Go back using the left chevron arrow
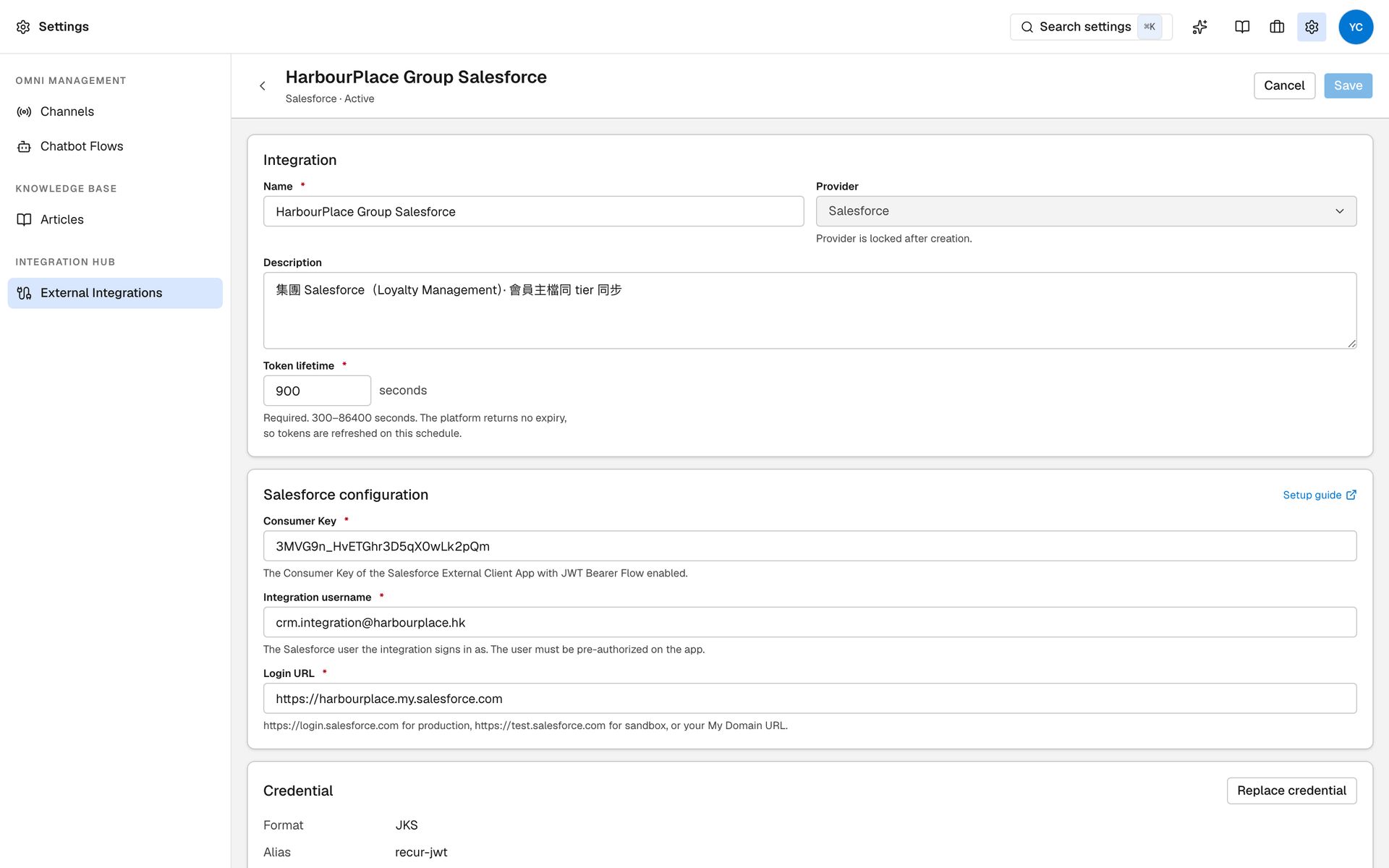Image resolution: width=1389 pixels, height=868 pixels. pos(263,86)
